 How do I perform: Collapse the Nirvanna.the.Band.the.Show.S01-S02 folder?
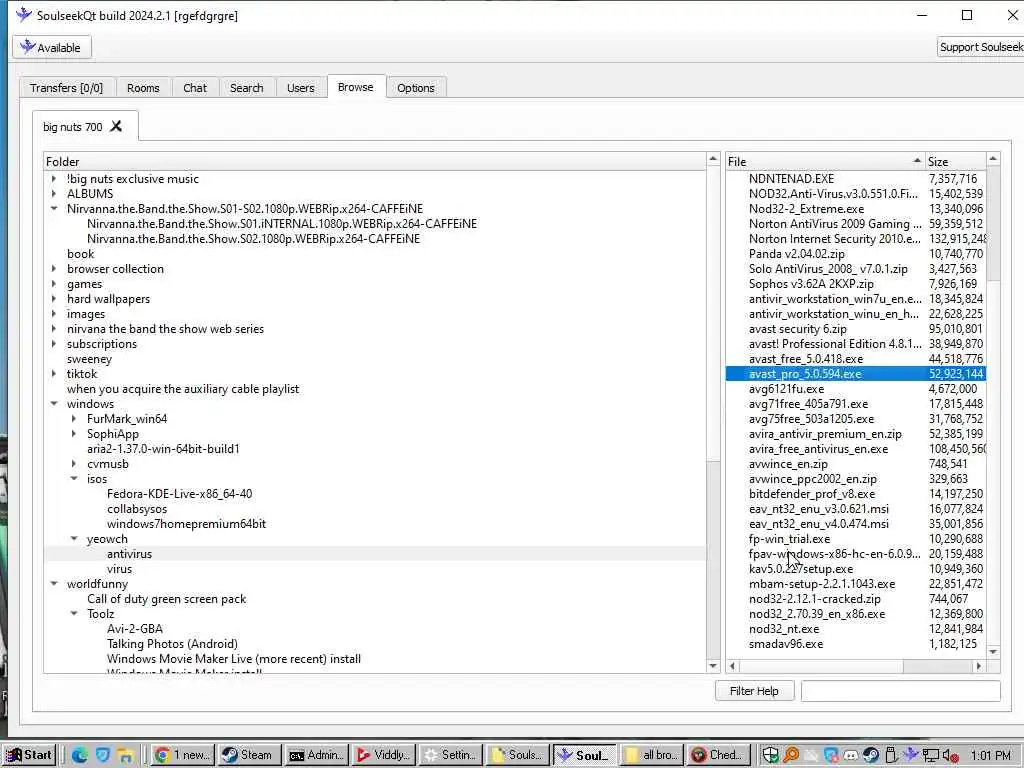[x=54, y=208]
